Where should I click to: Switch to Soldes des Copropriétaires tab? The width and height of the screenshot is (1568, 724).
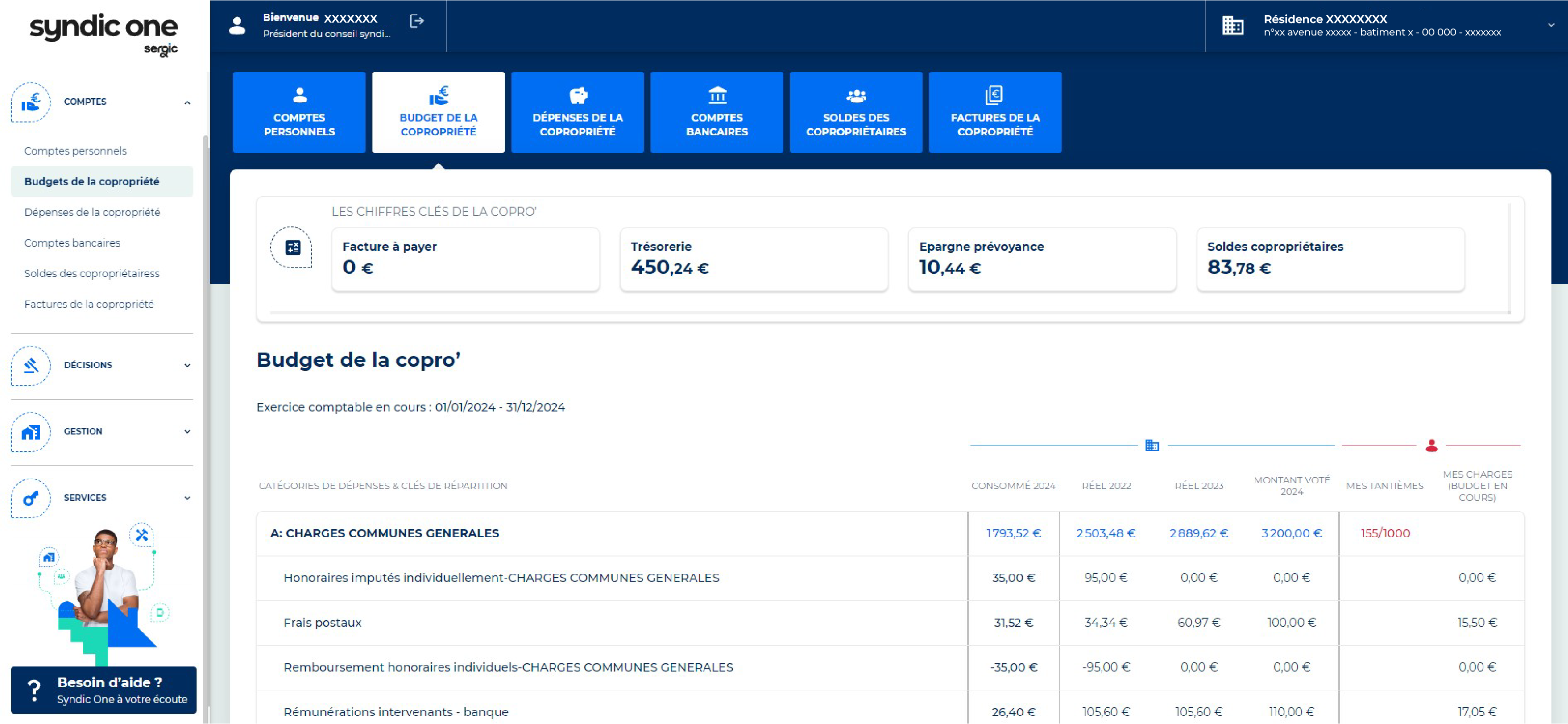coord(856,112)
